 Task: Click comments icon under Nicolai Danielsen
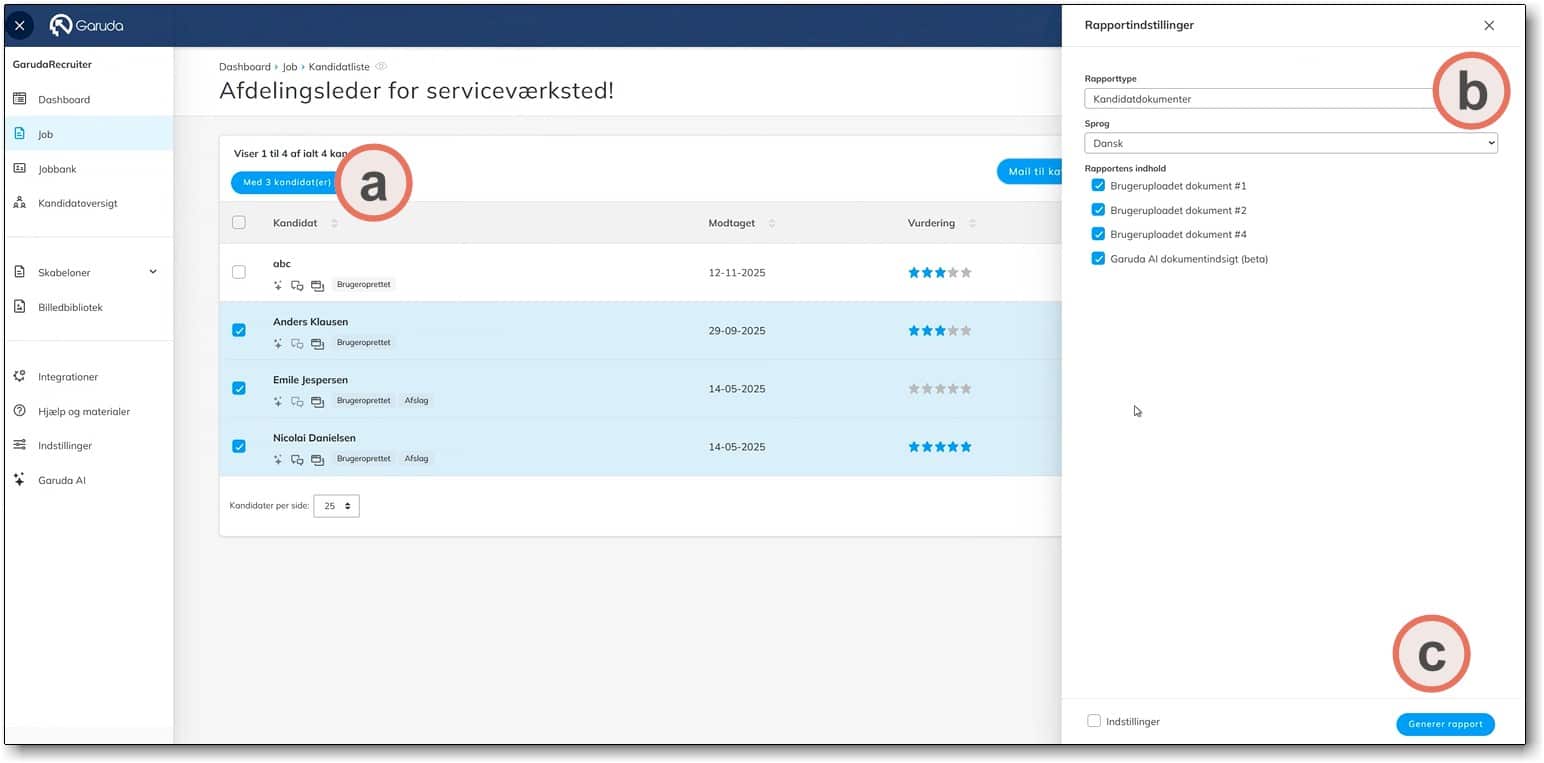[297, 459]
